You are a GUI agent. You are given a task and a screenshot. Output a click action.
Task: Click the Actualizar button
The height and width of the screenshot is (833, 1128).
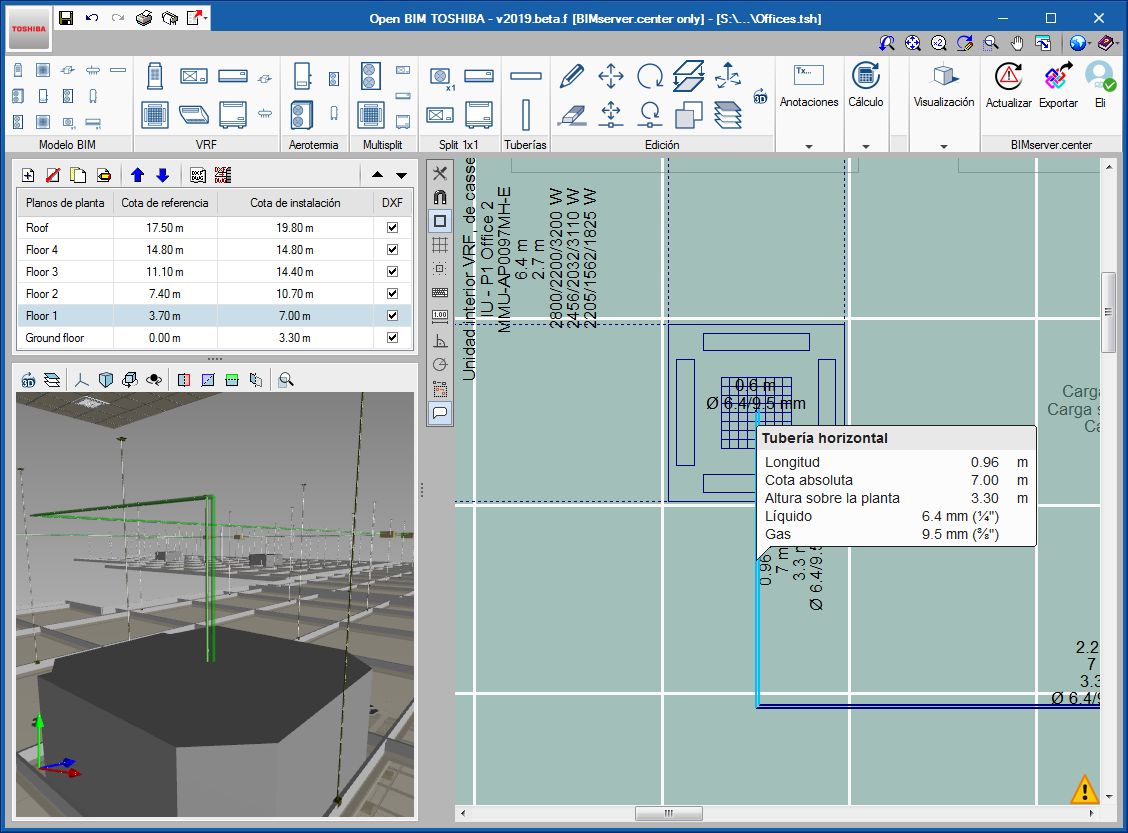point(1009,87)
